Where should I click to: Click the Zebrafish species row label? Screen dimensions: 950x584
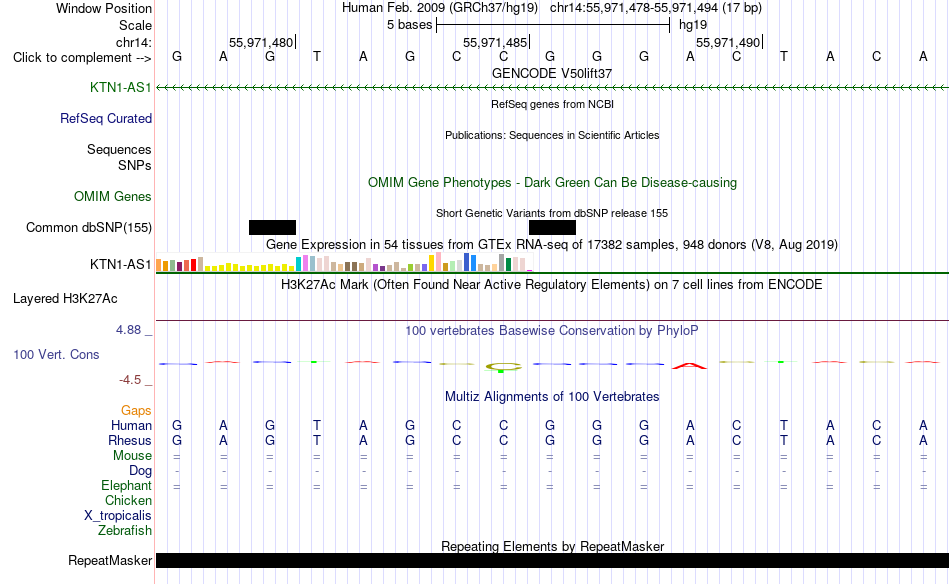(125, 531)
